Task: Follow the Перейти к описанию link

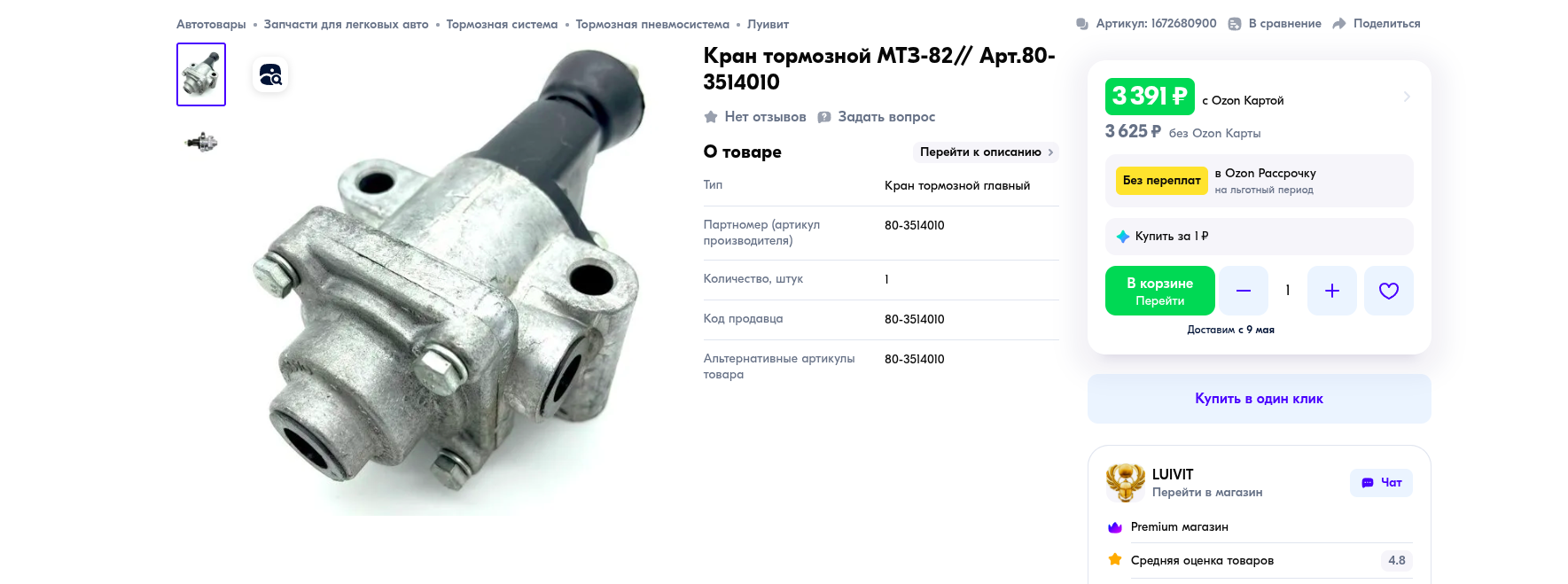Action: click(x=986, y=152)
